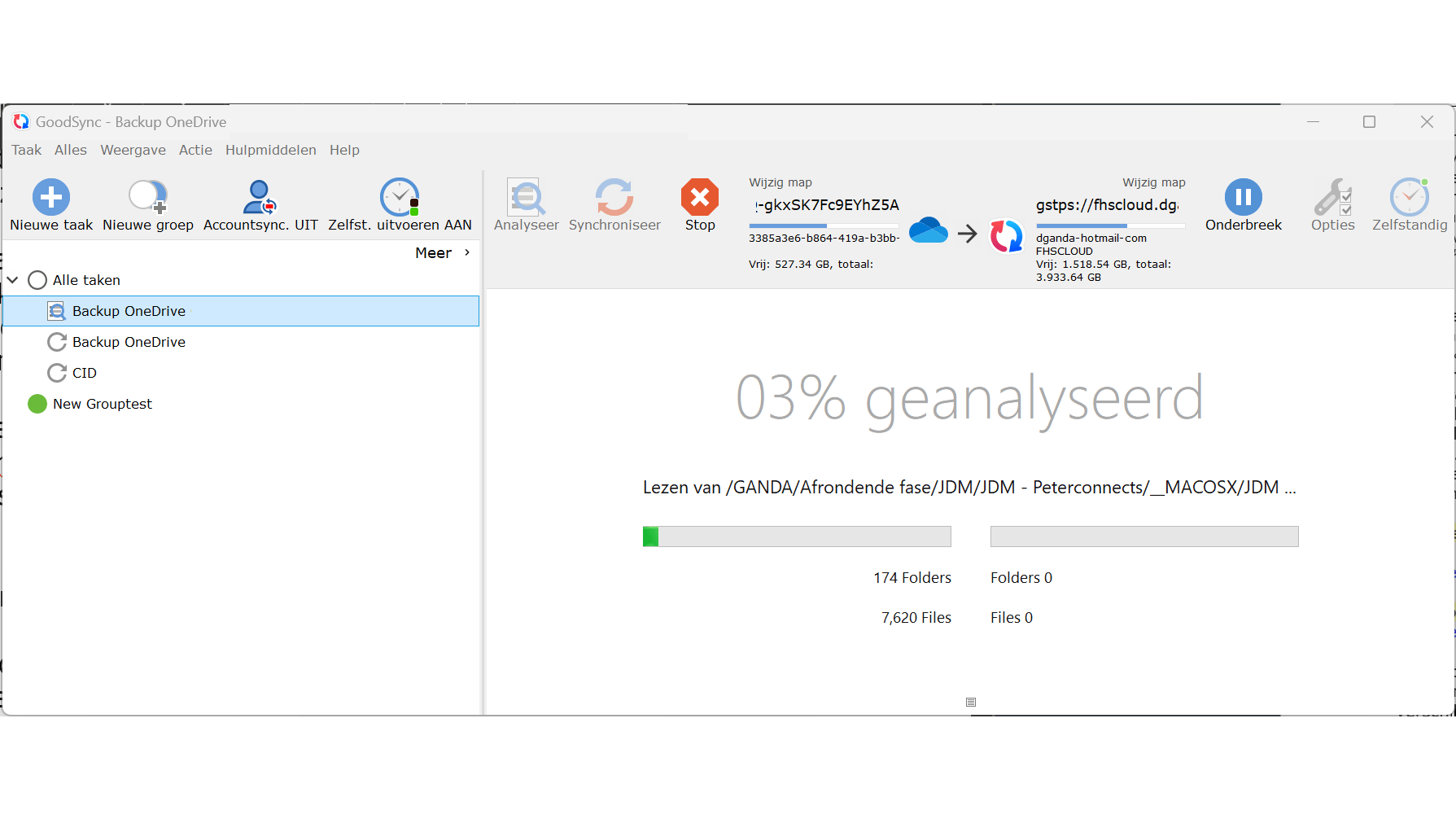This screenshot has width=1456, height=819.
Task: Open the Zelfstandig icon on the toolbar
Action: 1410,196
